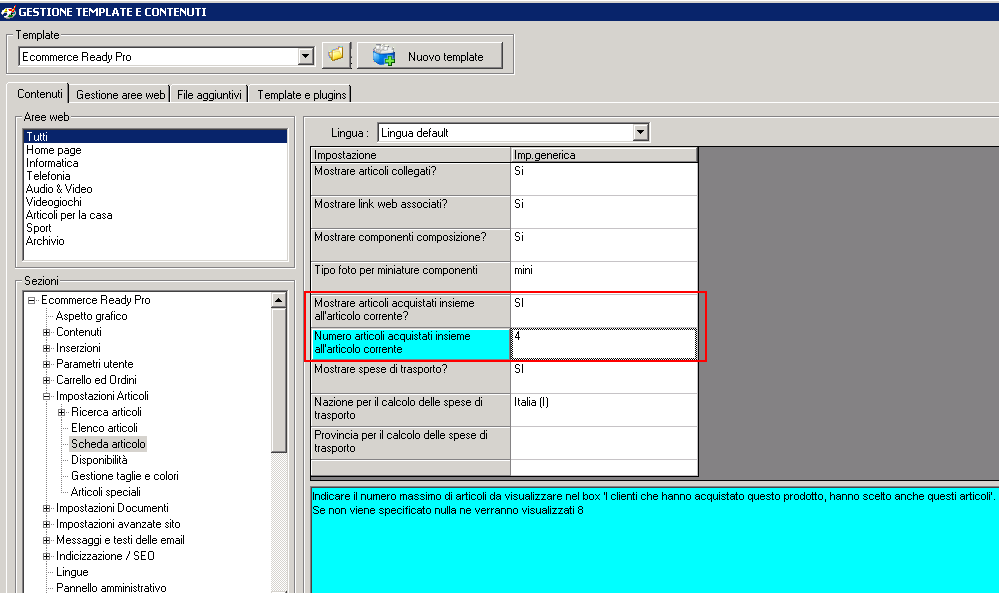Click SI value for articoli acquistati insieme
The image size is (999, 593).
(604, 310)
